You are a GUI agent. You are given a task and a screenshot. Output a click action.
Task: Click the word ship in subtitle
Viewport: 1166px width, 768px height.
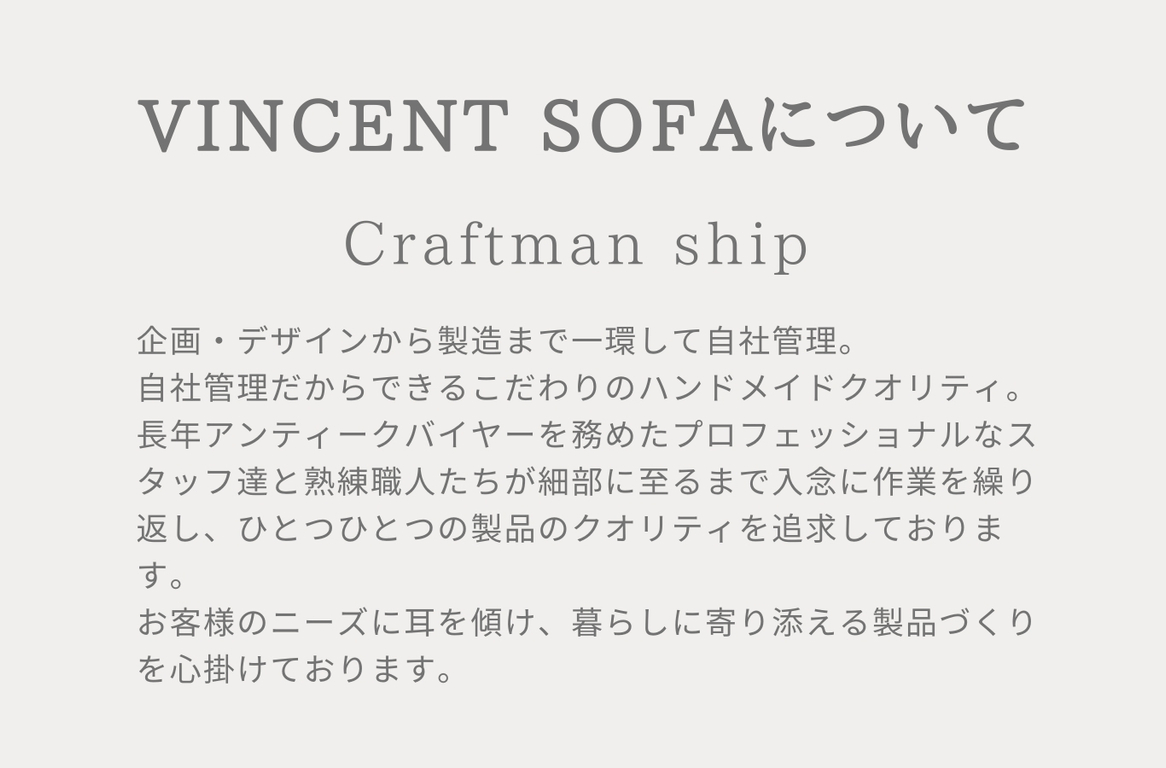point(740,246)
